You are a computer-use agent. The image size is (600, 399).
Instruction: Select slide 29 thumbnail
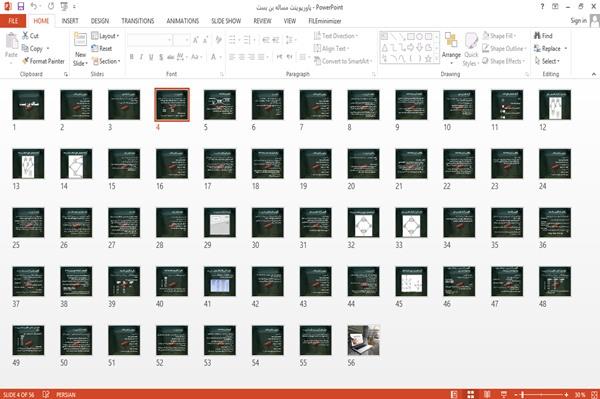[x=220, y=223]
